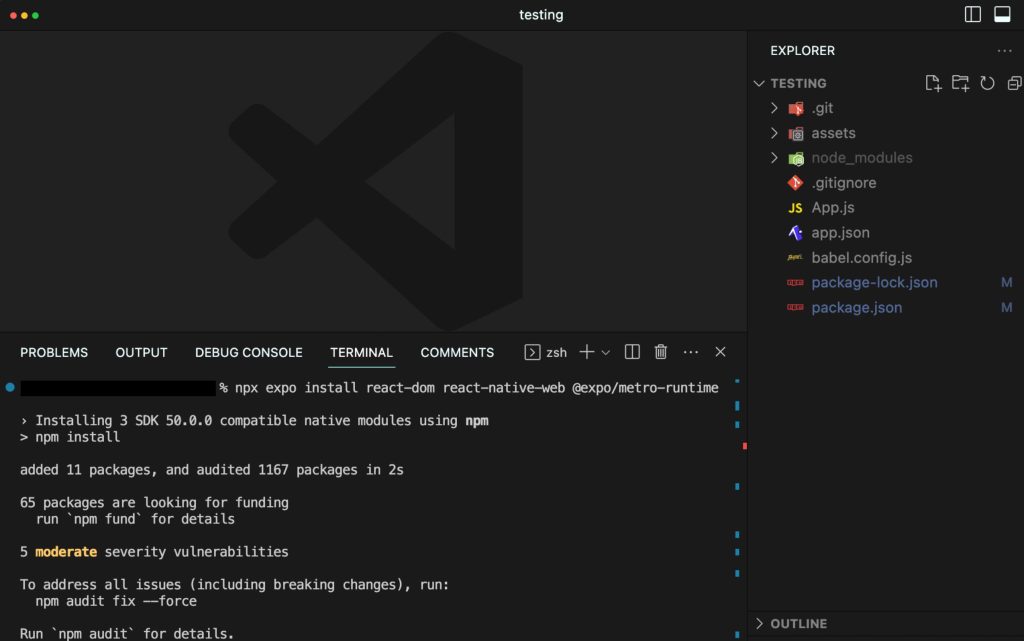Viewport: 1024px width, 641px height.
Task: Click the 'moderate' severity word
Action: click(x=66, y=552)
